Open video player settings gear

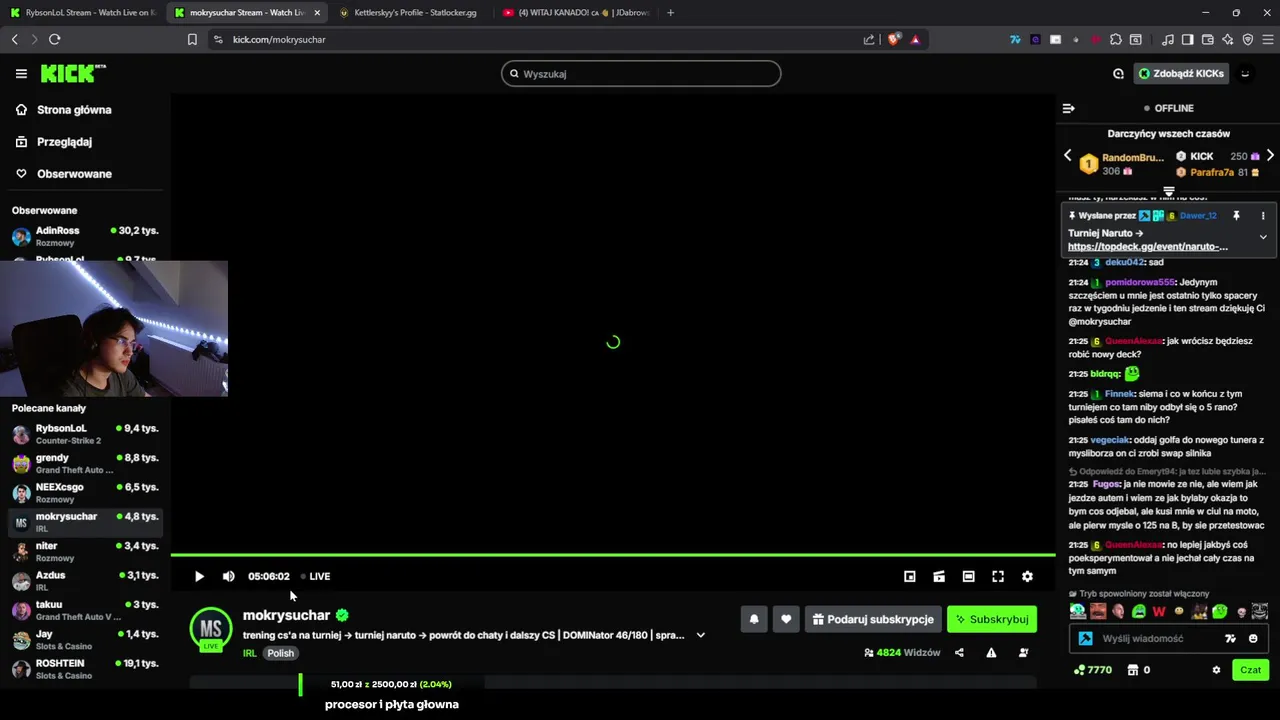(x=1027, y=576)
